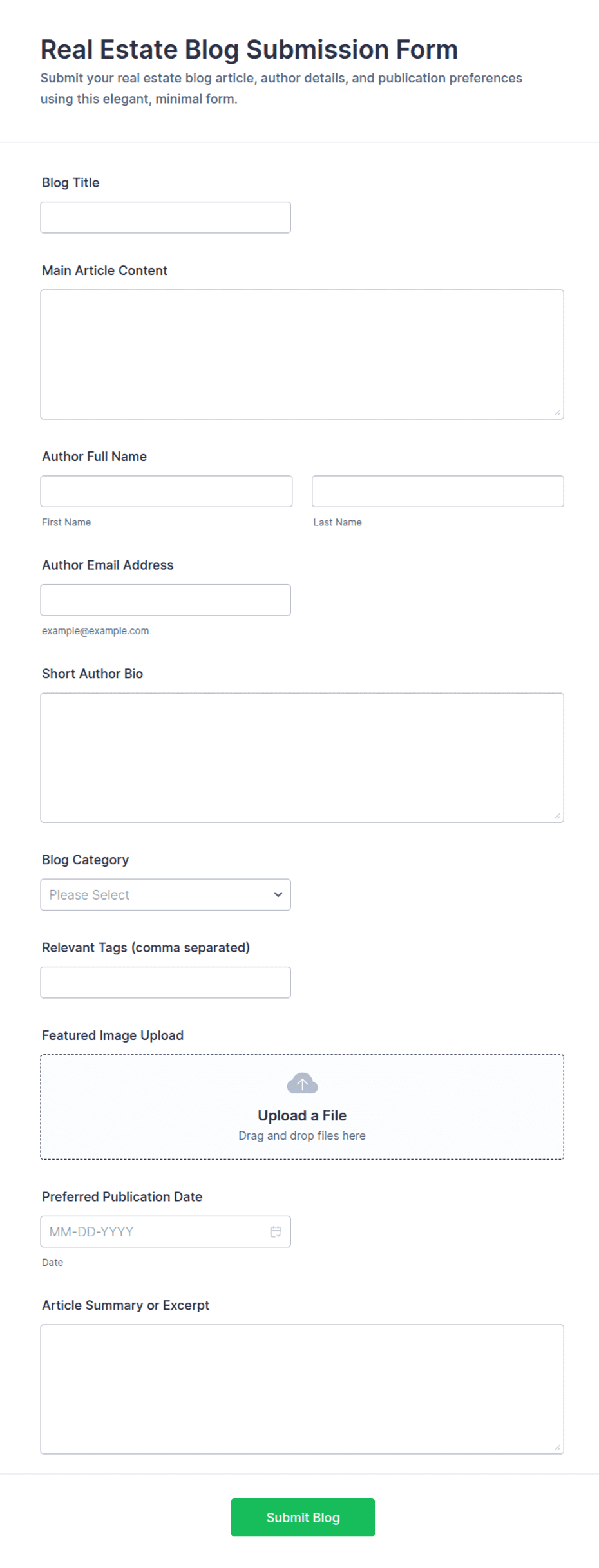
Task: Open the Preferred Publication Date picker field
Action: tap(166, 1231)
